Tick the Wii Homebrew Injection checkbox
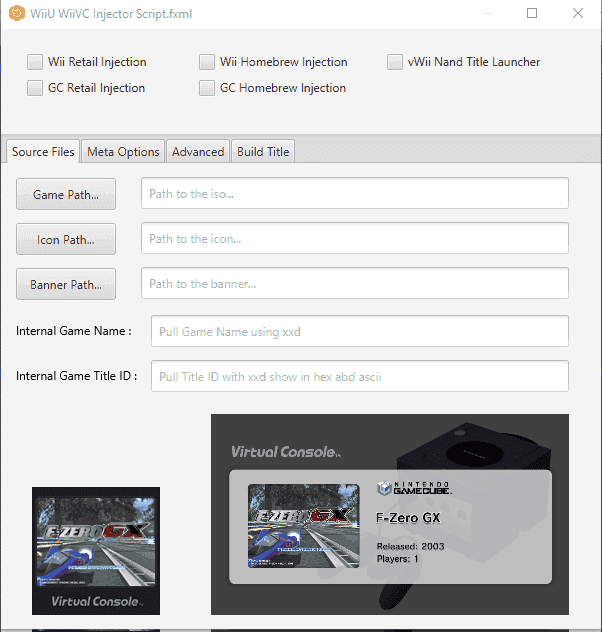This screenshot has width=602, height=632. pyautogui.click(x=207, y=62)
